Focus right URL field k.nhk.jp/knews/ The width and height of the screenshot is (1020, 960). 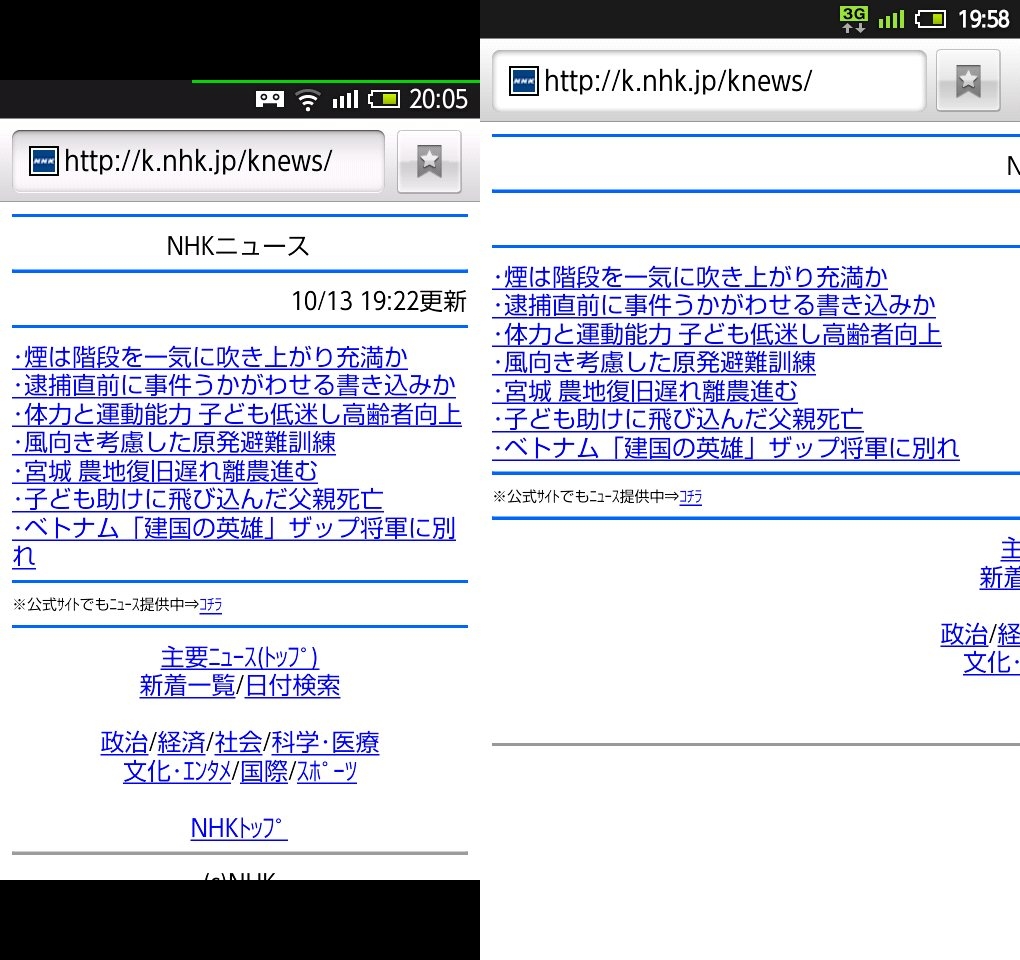709,81
